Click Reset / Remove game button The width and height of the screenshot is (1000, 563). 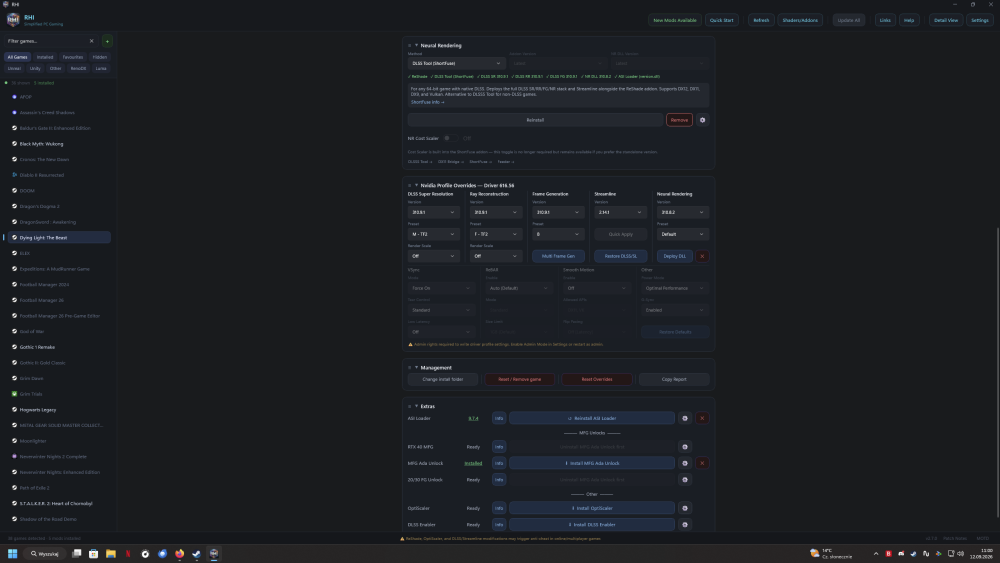click(519, 379)
